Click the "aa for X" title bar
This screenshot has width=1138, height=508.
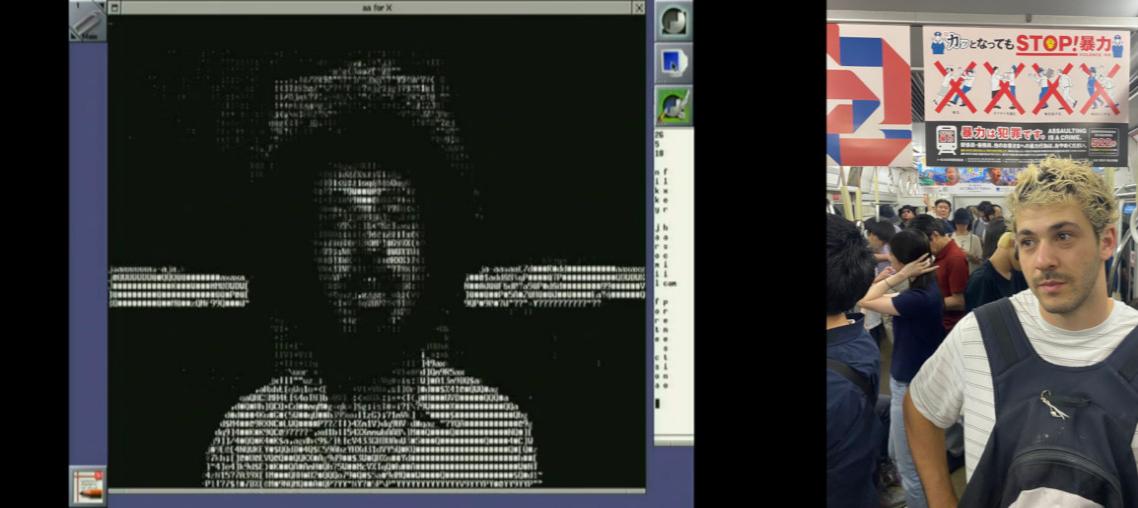click(377, 7)
